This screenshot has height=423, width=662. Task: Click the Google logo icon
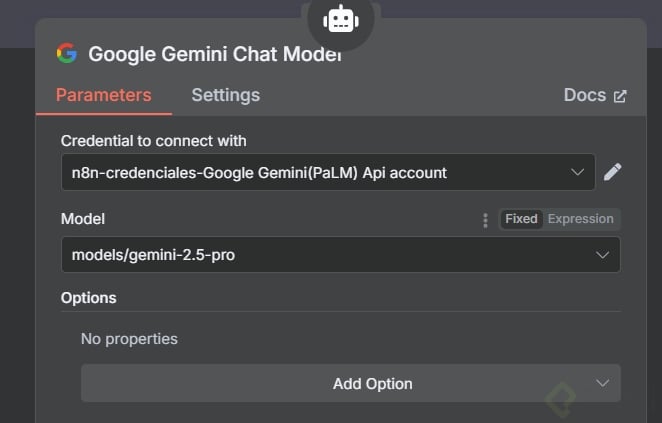click(x=67, y=54)
